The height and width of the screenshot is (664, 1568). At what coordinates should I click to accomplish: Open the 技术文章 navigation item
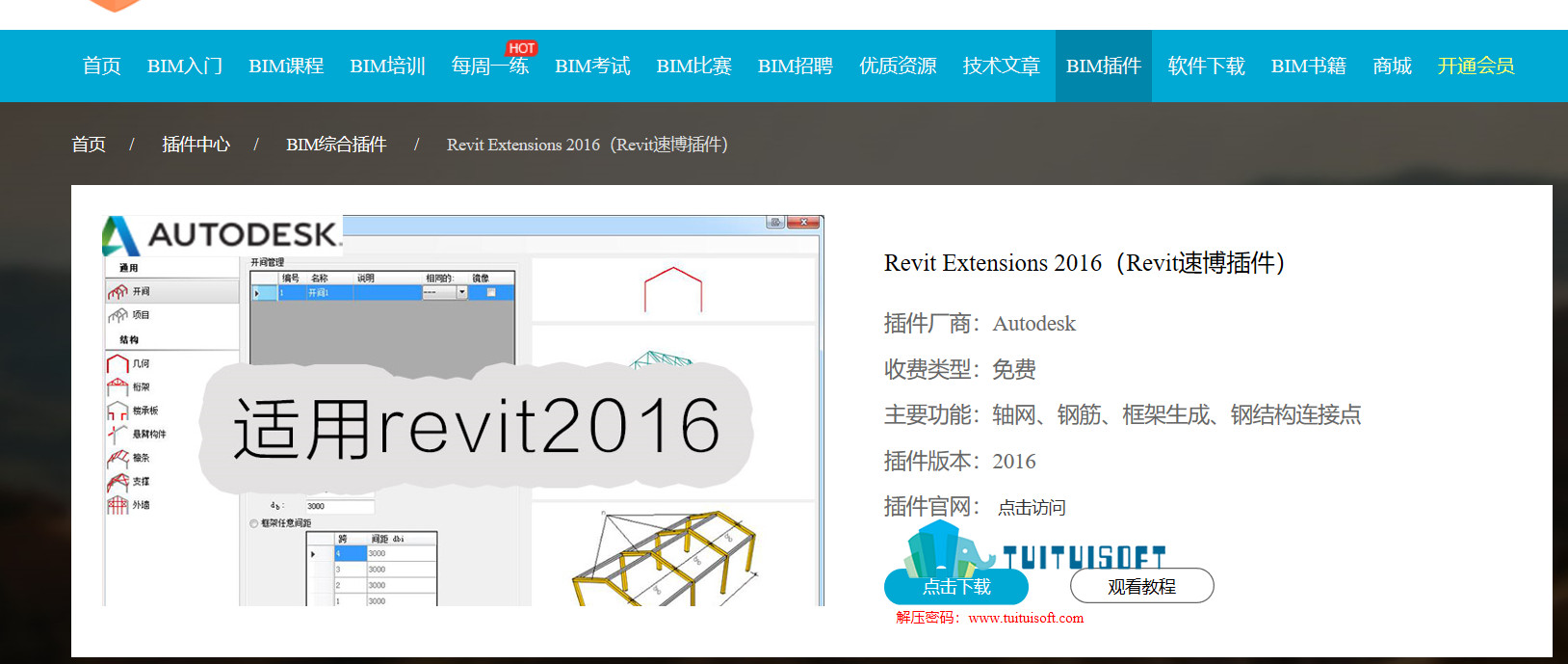[x=1001, y=66]
